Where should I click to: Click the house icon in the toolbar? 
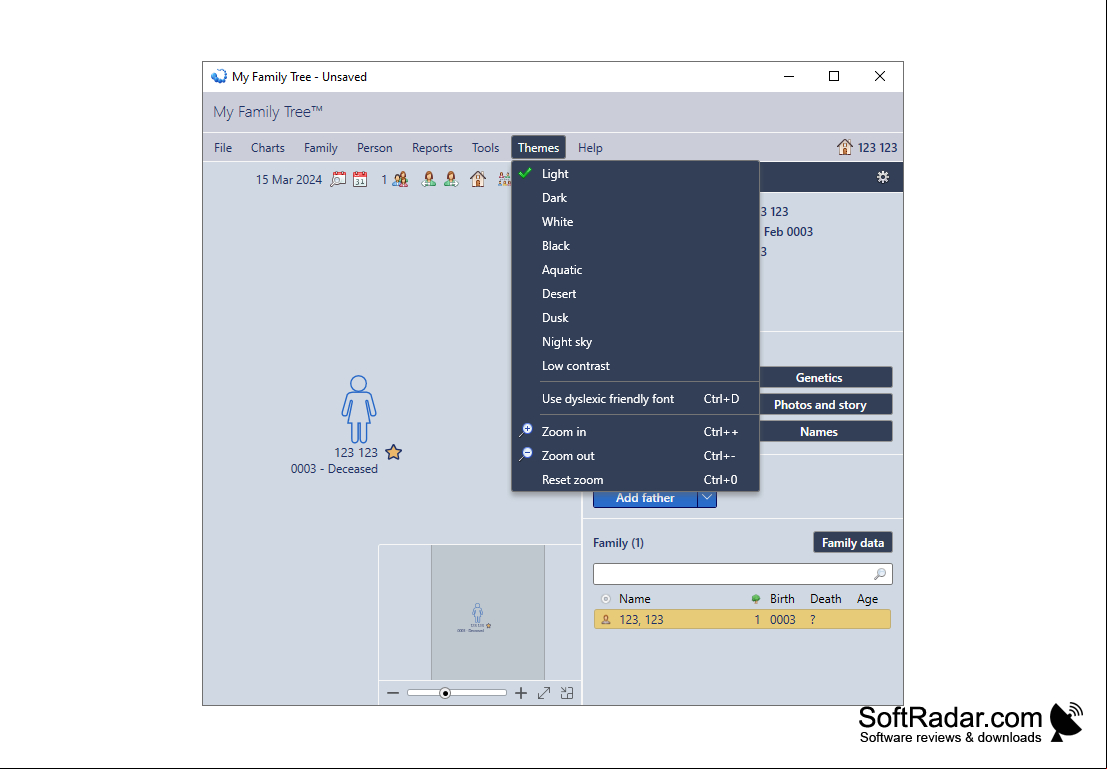[478, 179]
